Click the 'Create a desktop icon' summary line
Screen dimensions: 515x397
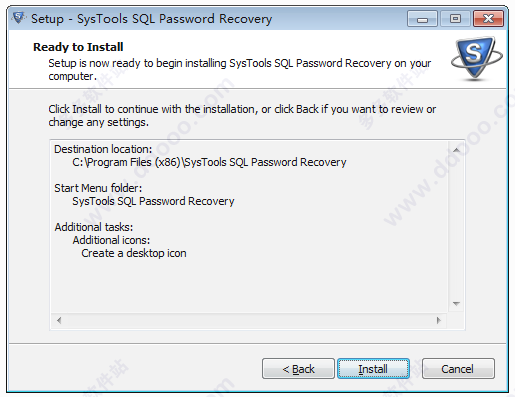pos(134,253)
